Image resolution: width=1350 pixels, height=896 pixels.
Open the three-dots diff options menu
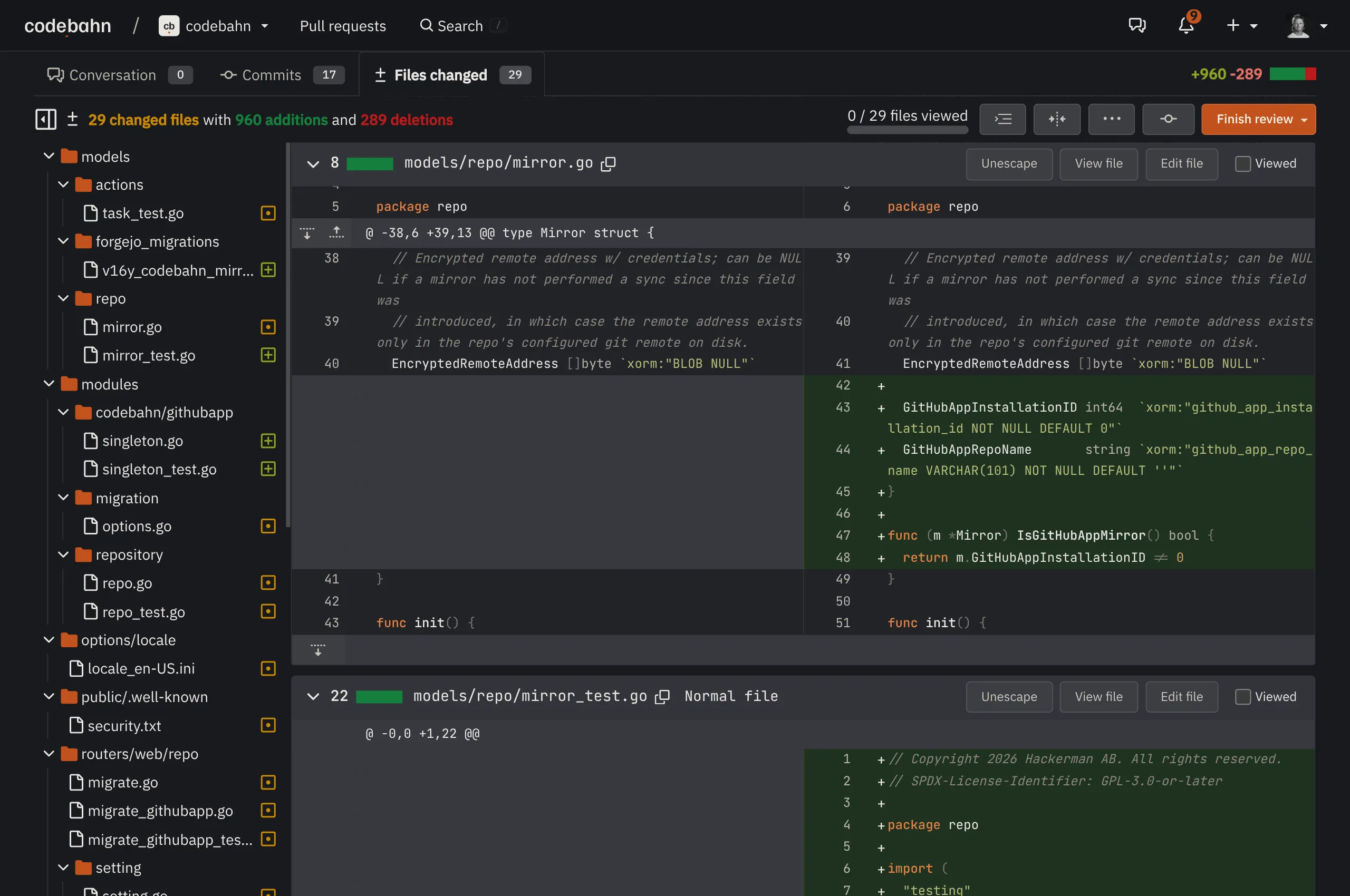tap(1111, 120)
